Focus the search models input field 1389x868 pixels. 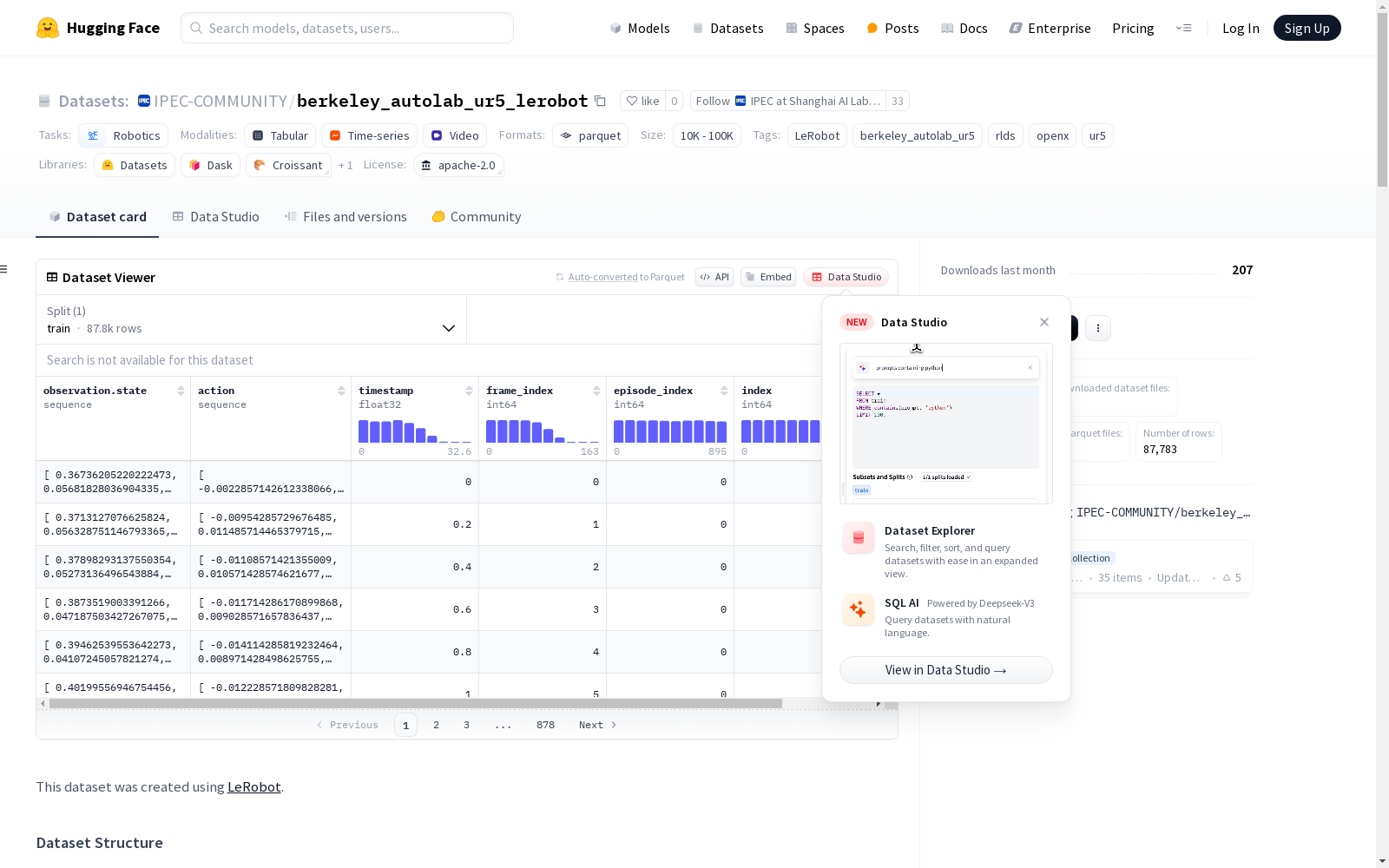(347, 28)
